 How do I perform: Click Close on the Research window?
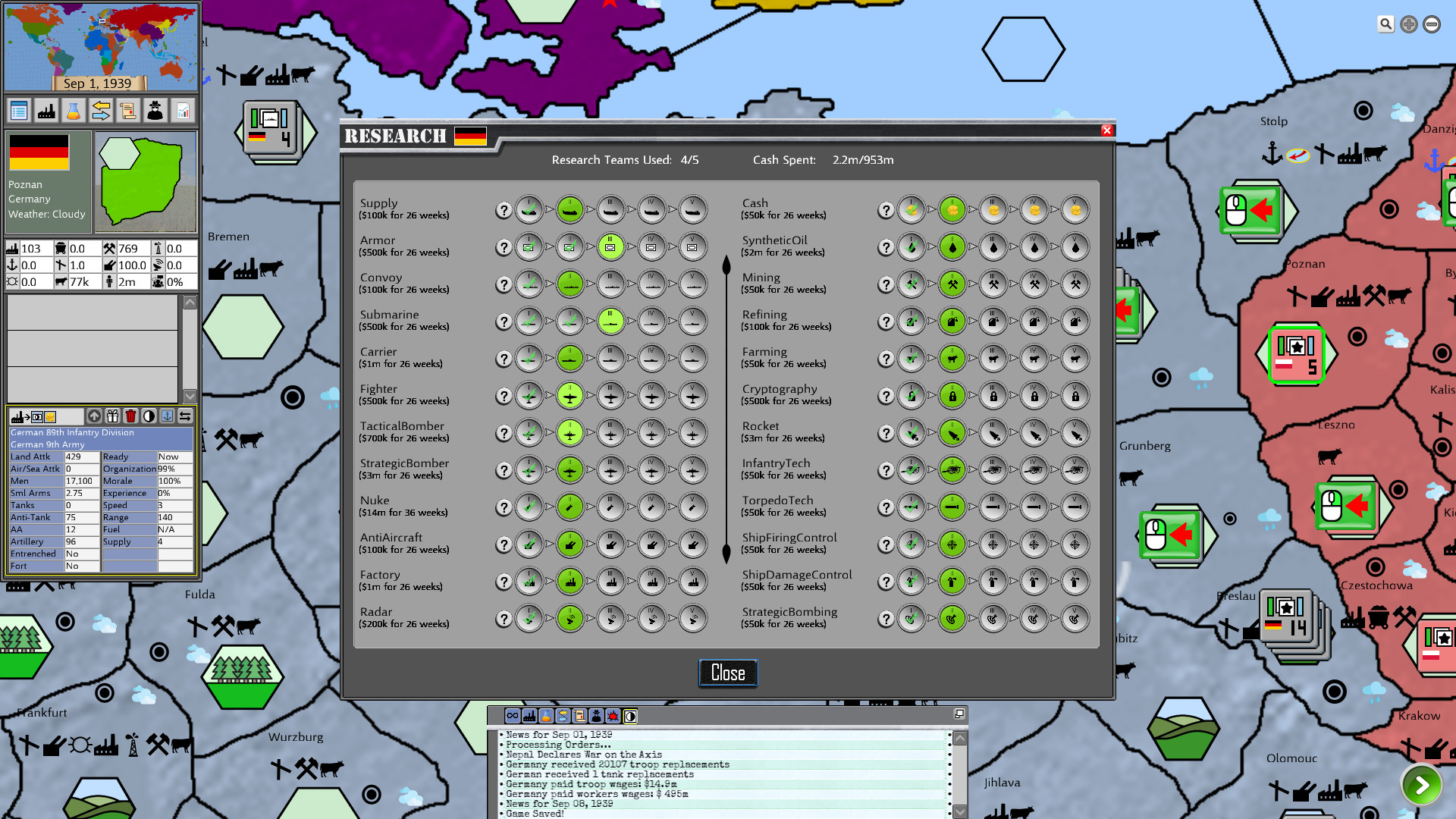pyautogui.click(x=727, y=673)
